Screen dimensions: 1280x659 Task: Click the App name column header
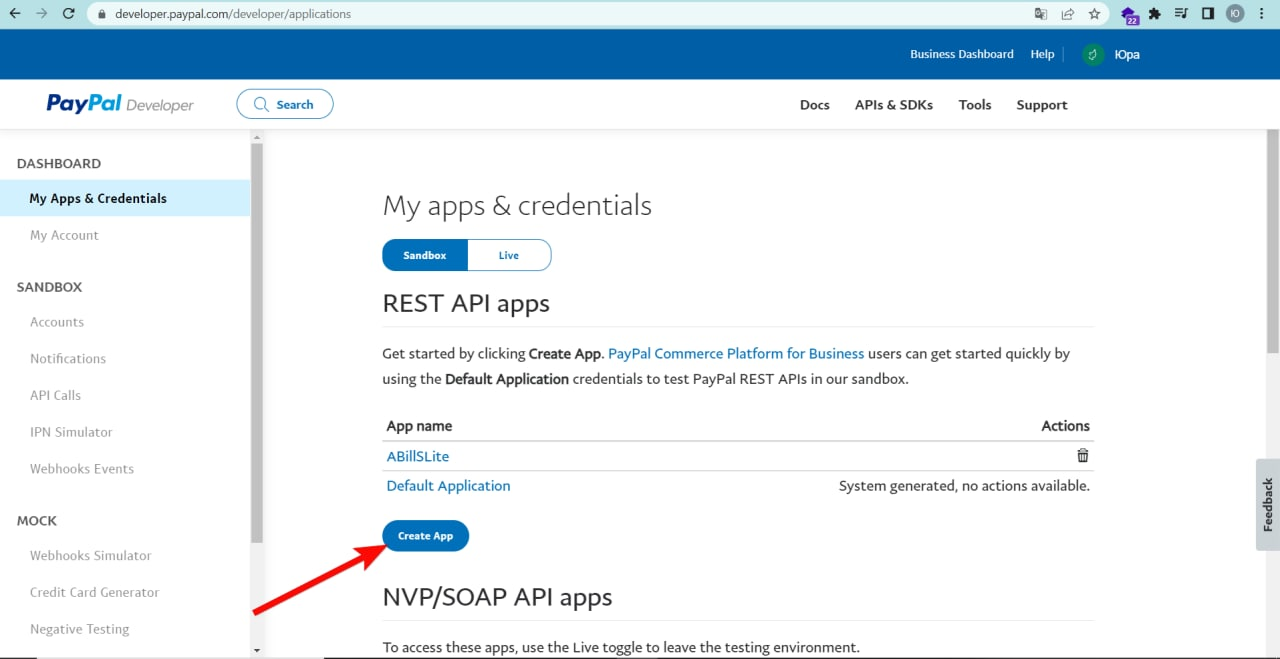(419, 426)
